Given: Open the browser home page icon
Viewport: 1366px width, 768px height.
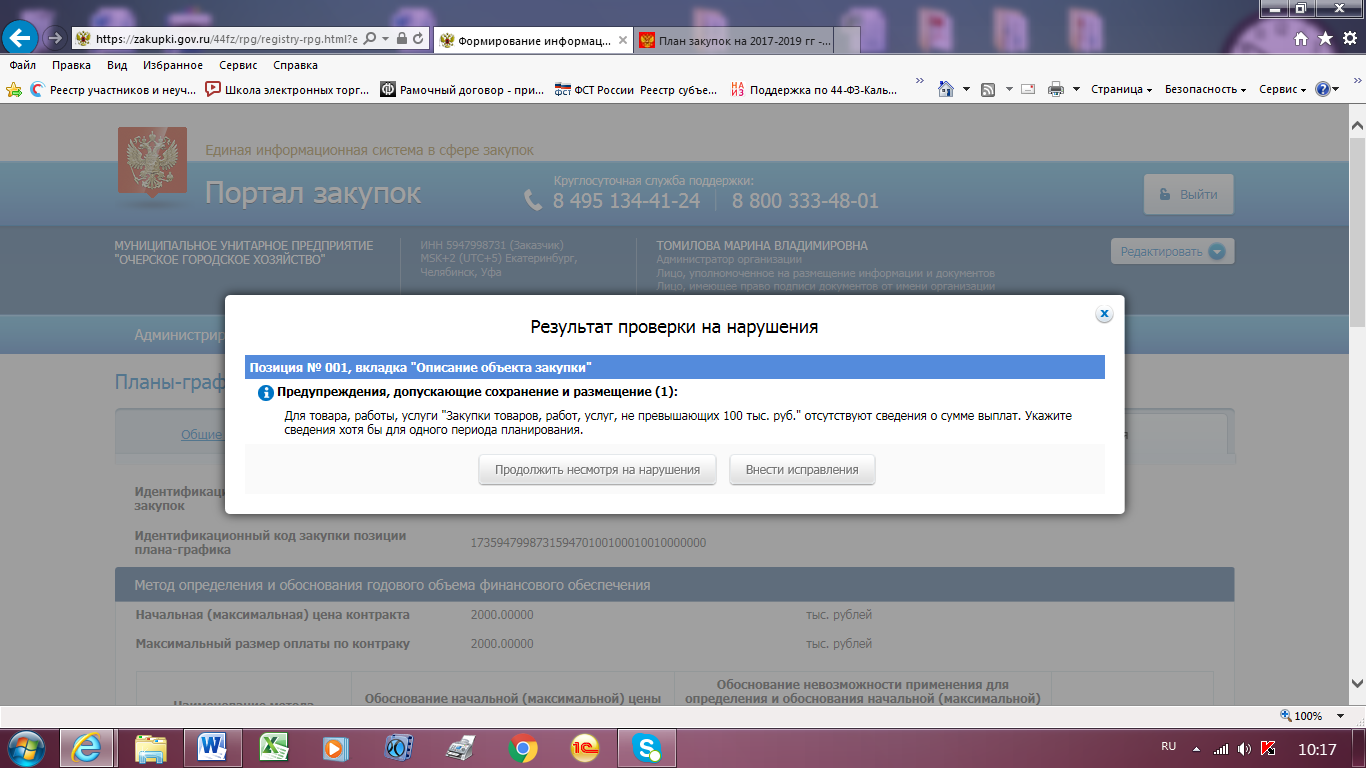Looking at the screenshot, I should pos(1301,38).
